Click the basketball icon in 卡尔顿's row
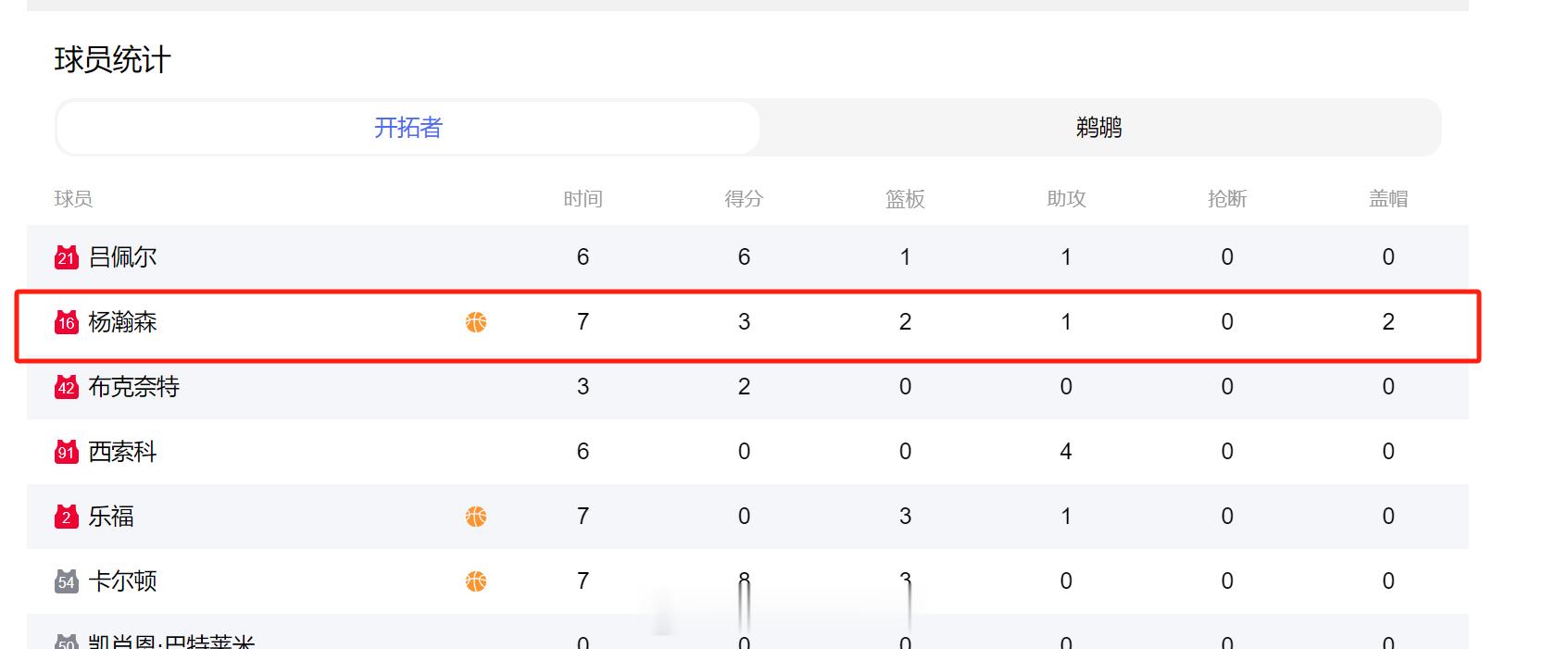 [476, 581]
